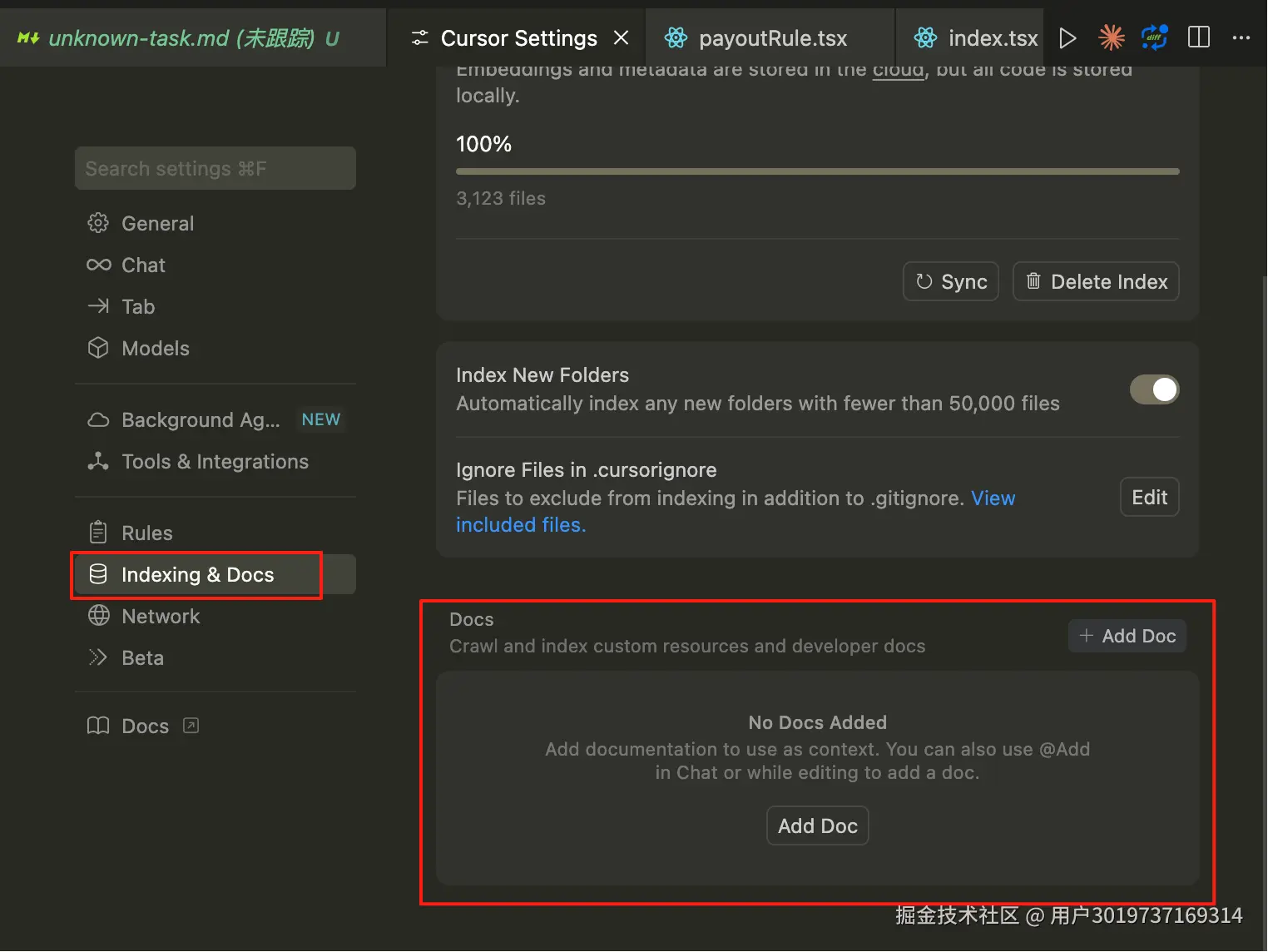
Task: Click the React icon on payoutRule.tsx tab
Action: click(676, 37)
